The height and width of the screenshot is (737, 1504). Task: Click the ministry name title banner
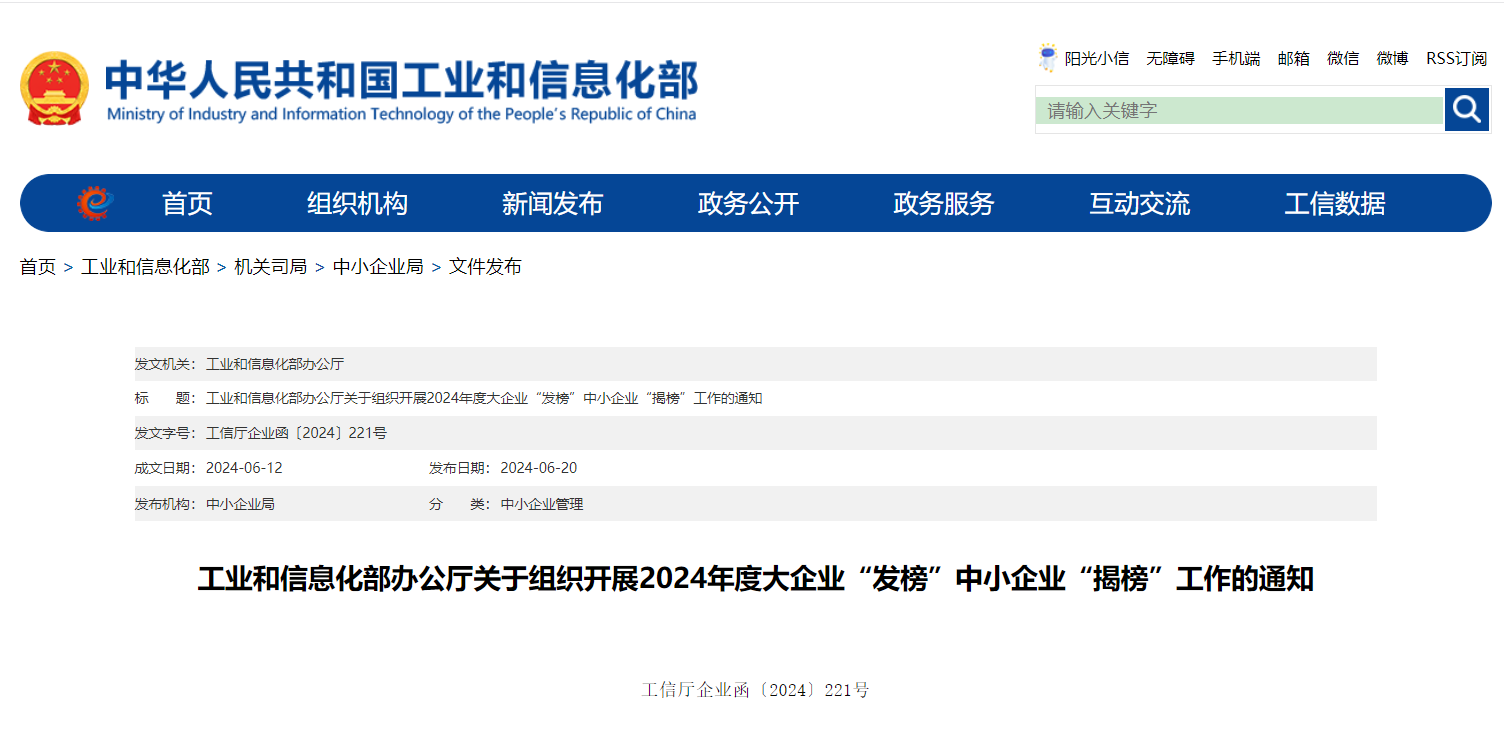click(x=401, y=89)
